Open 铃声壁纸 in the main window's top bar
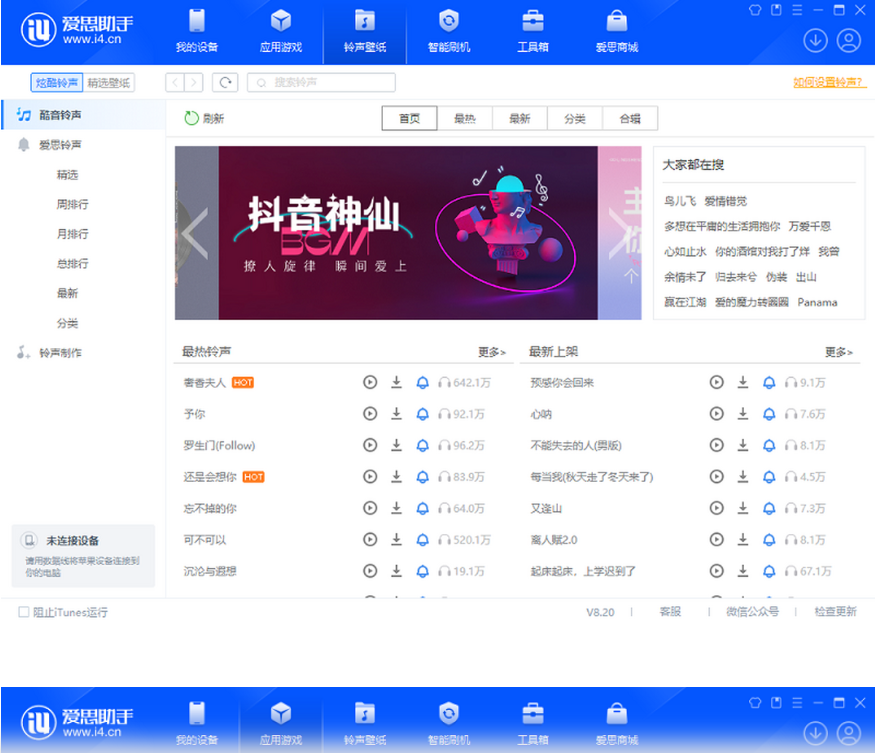The height and width of the screenshot is (753, 875). coord(365,32)
